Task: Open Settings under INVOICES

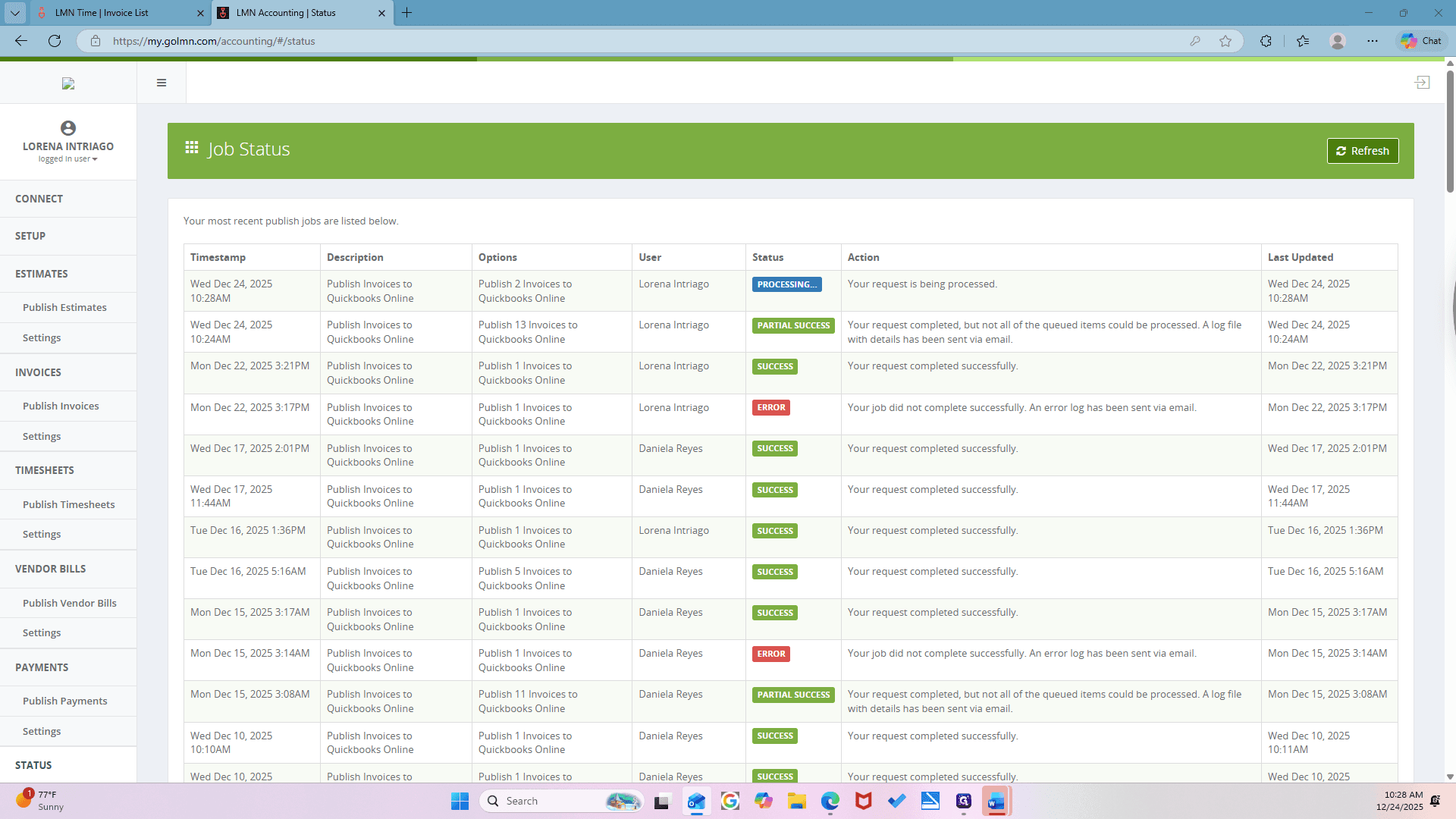Action: [x=42, y=436]
